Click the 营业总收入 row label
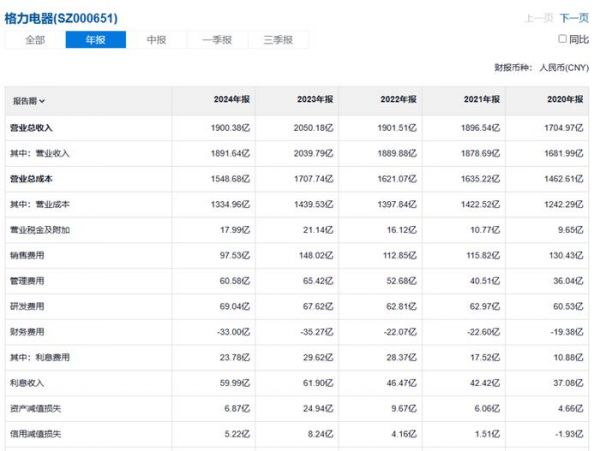 (x=31, y=129)
